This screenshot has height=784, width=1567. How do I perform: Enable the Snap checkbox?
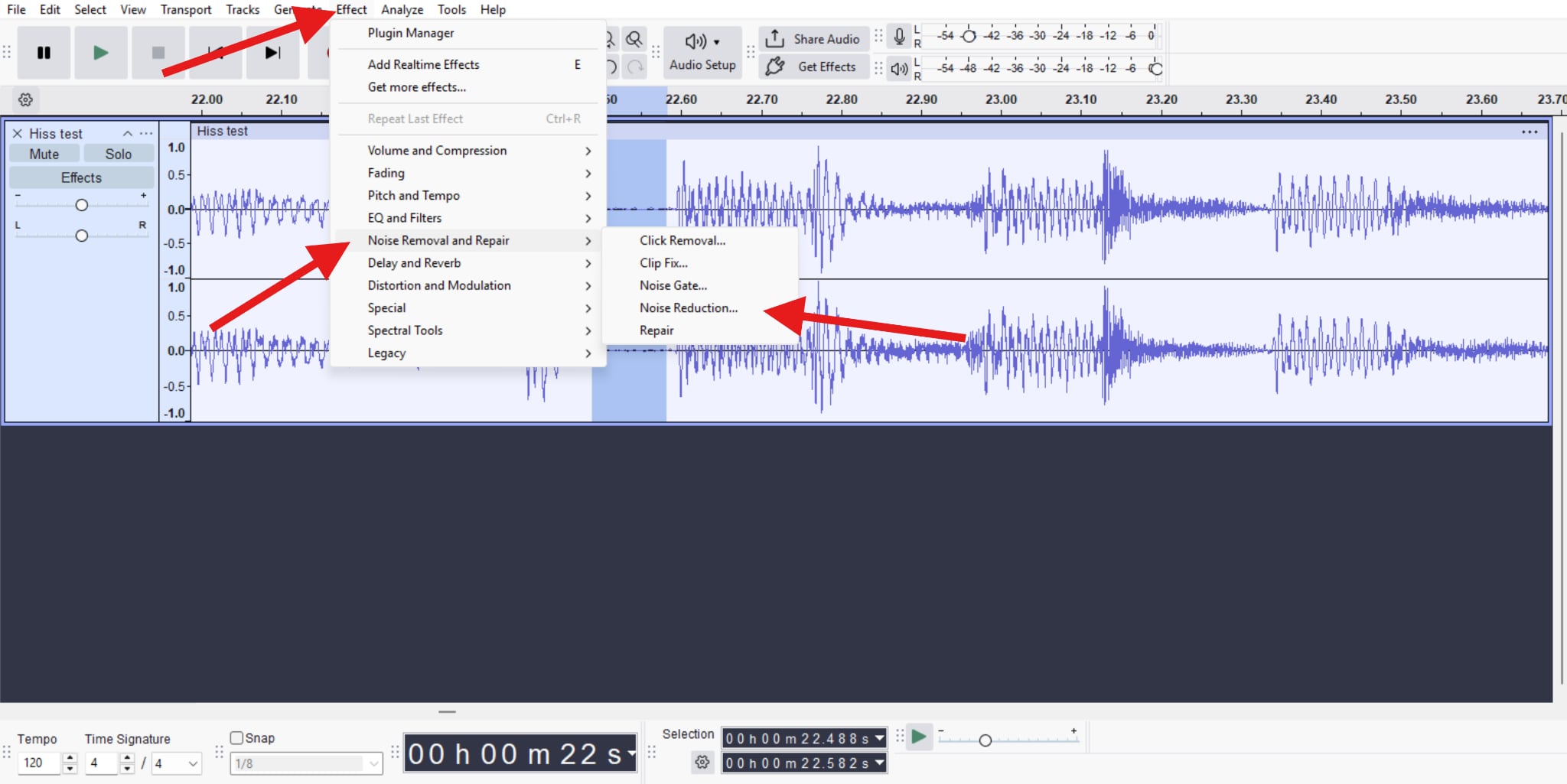(x=237, y=737)
